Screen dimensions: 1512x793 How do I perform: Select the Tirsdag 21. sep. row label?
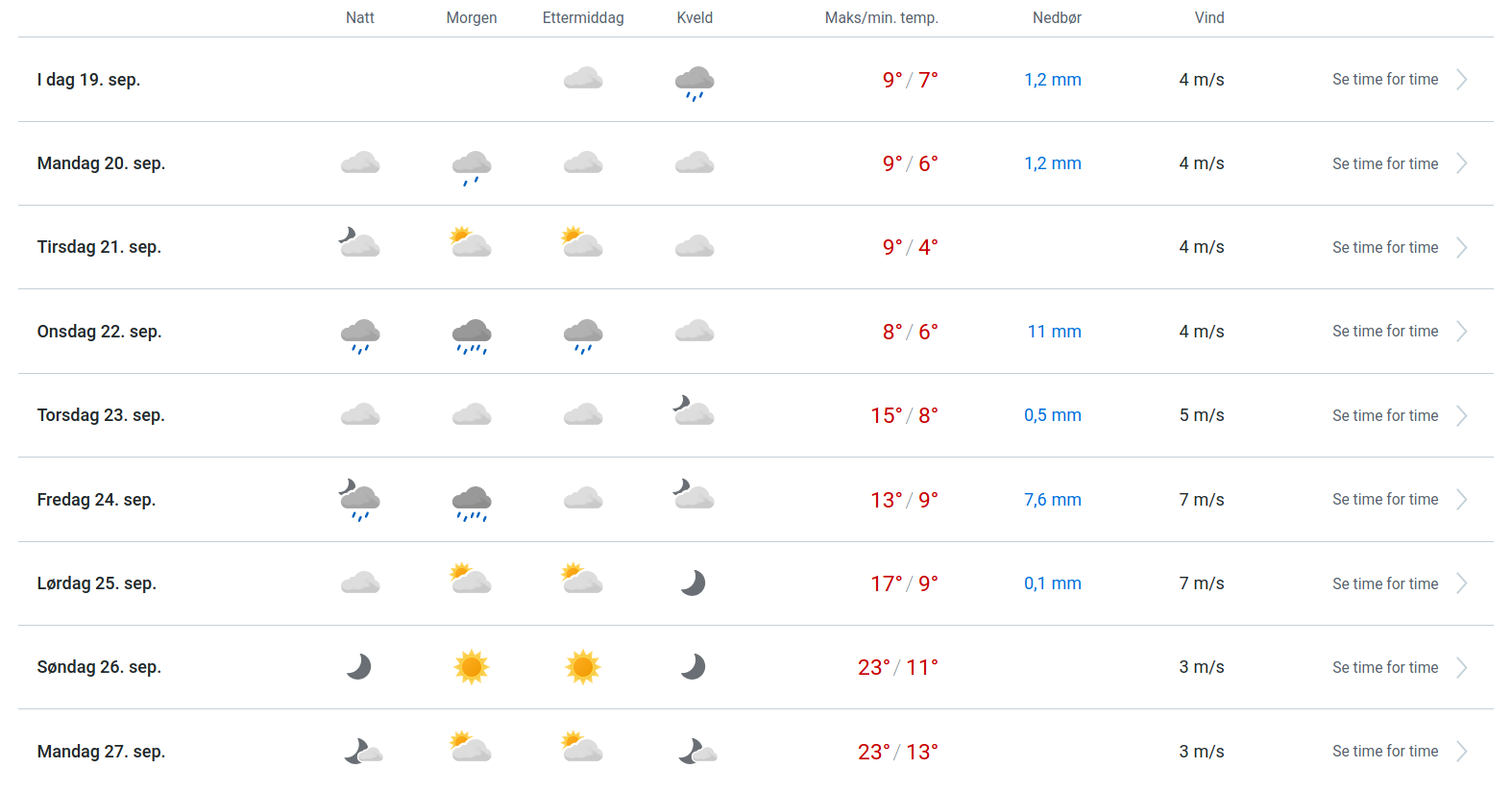(99, 248)
